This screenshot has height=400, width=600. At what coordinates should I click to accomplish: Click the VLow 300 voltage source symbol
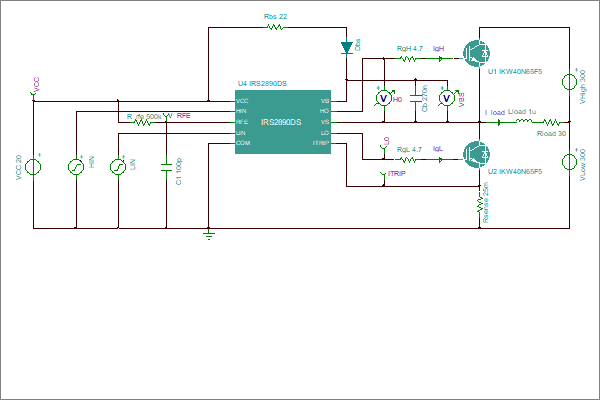pyautogui.click(x=569, y=161)
